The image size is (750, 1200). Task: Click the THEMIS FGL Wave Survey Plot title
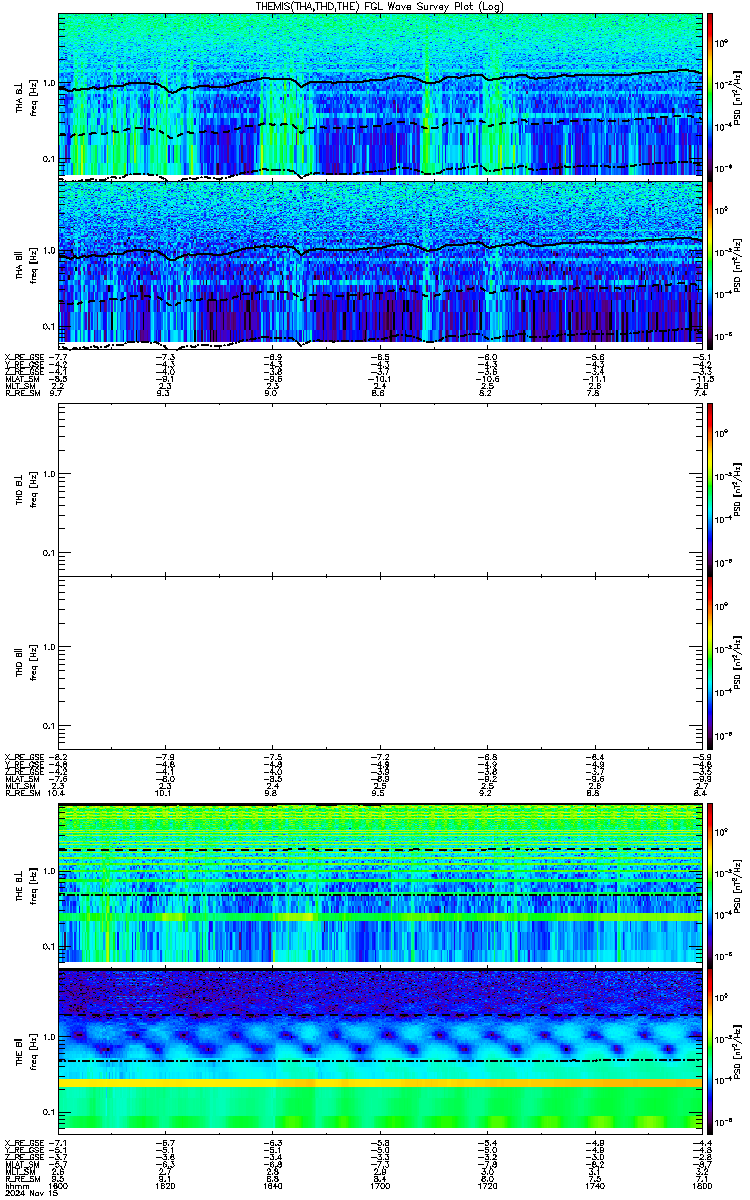(380, 6)
